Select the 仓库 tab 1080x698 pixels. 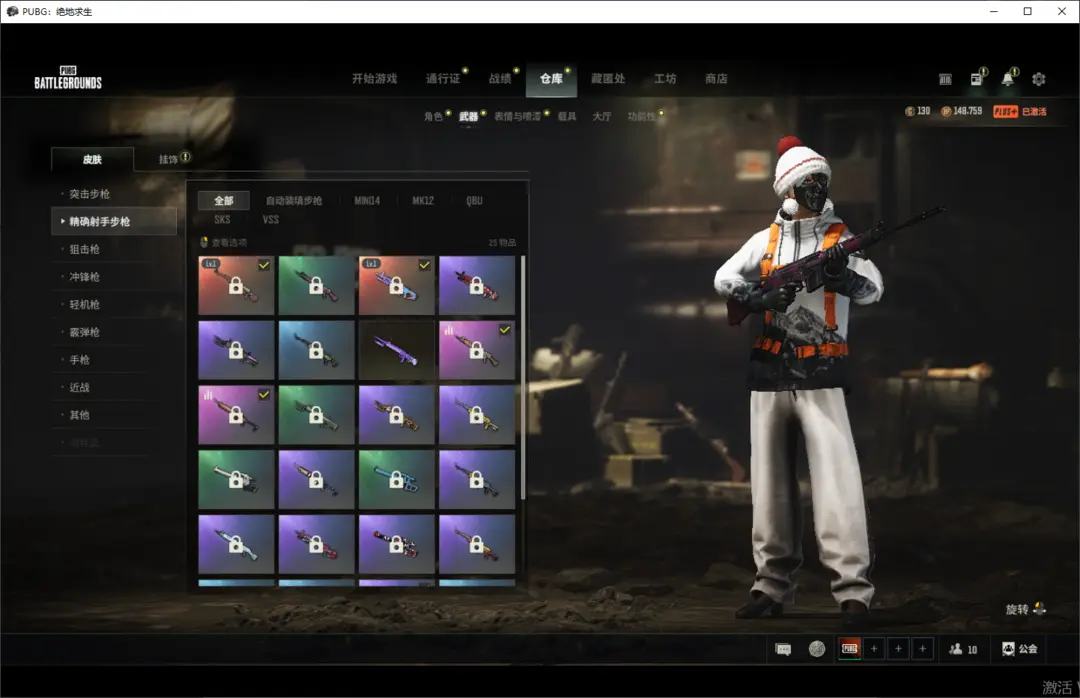click(551, 79)
